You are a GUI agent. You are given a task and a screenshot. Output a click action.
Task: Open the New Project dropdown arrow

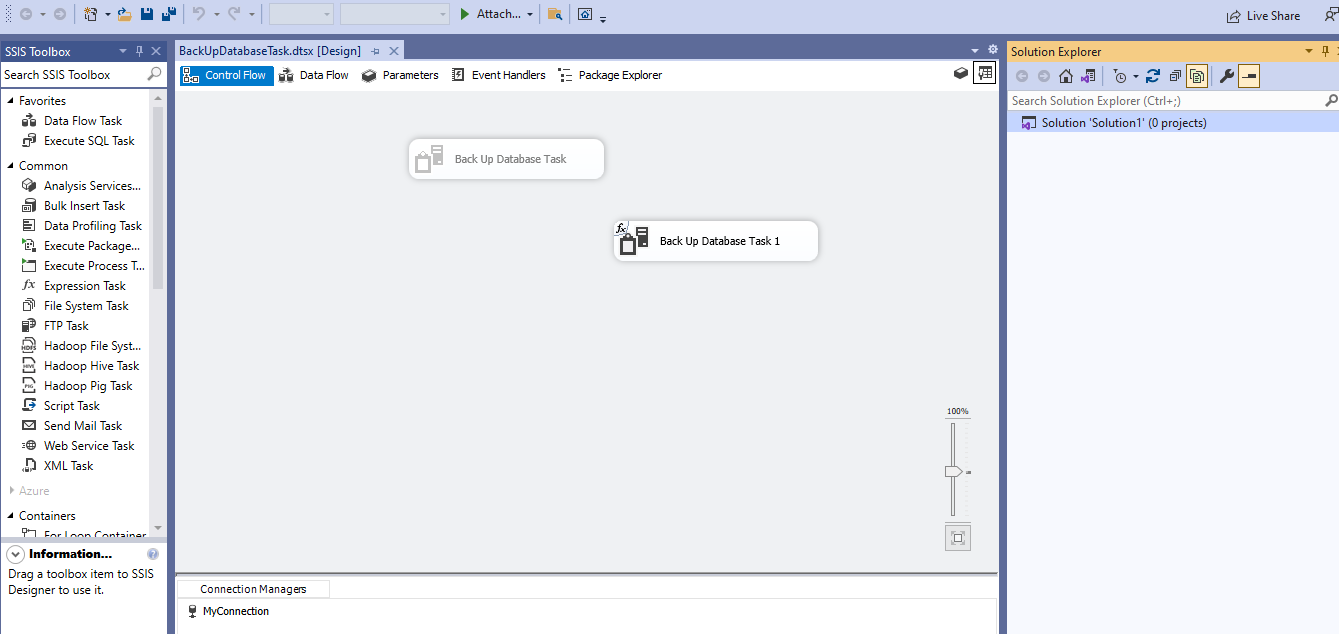[107, 14]
